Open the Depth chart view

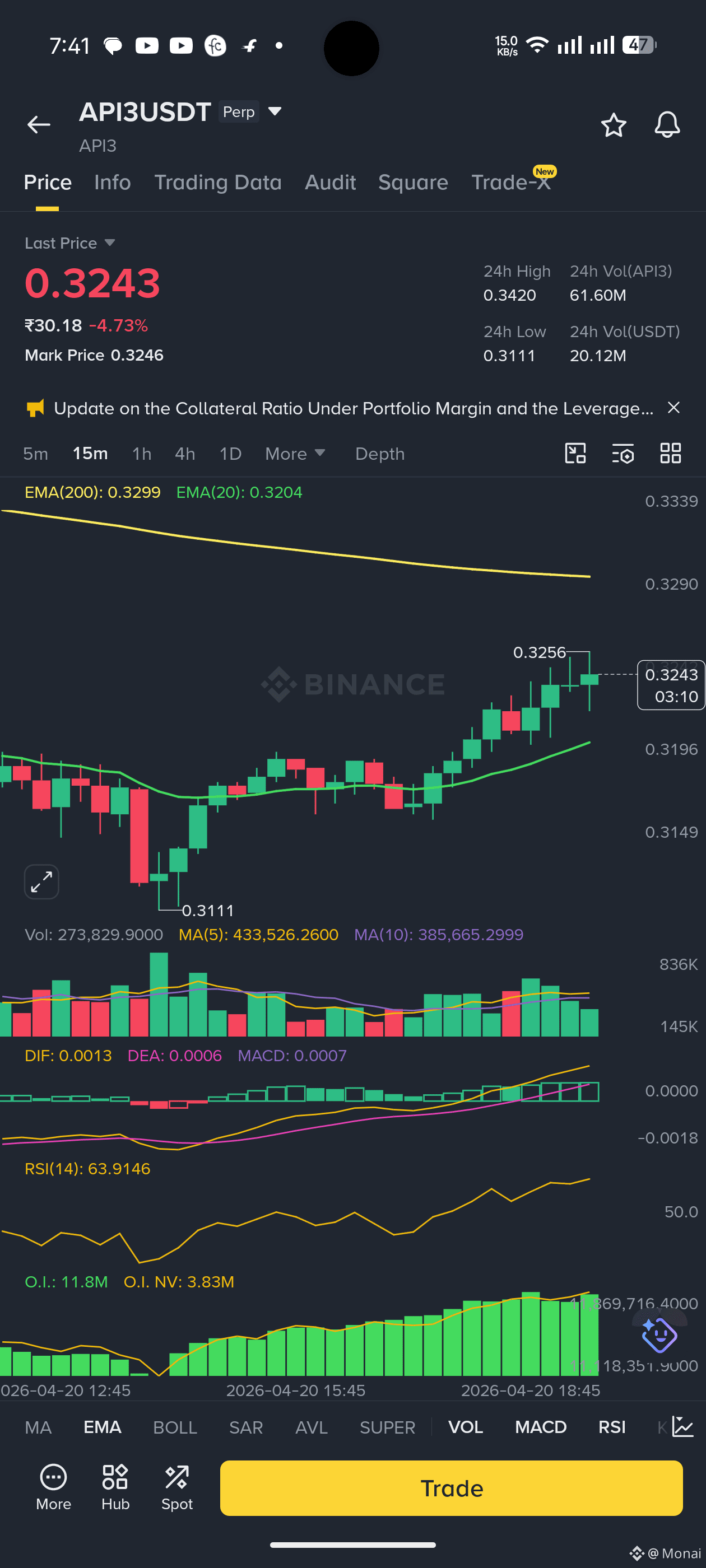point(379,454)
